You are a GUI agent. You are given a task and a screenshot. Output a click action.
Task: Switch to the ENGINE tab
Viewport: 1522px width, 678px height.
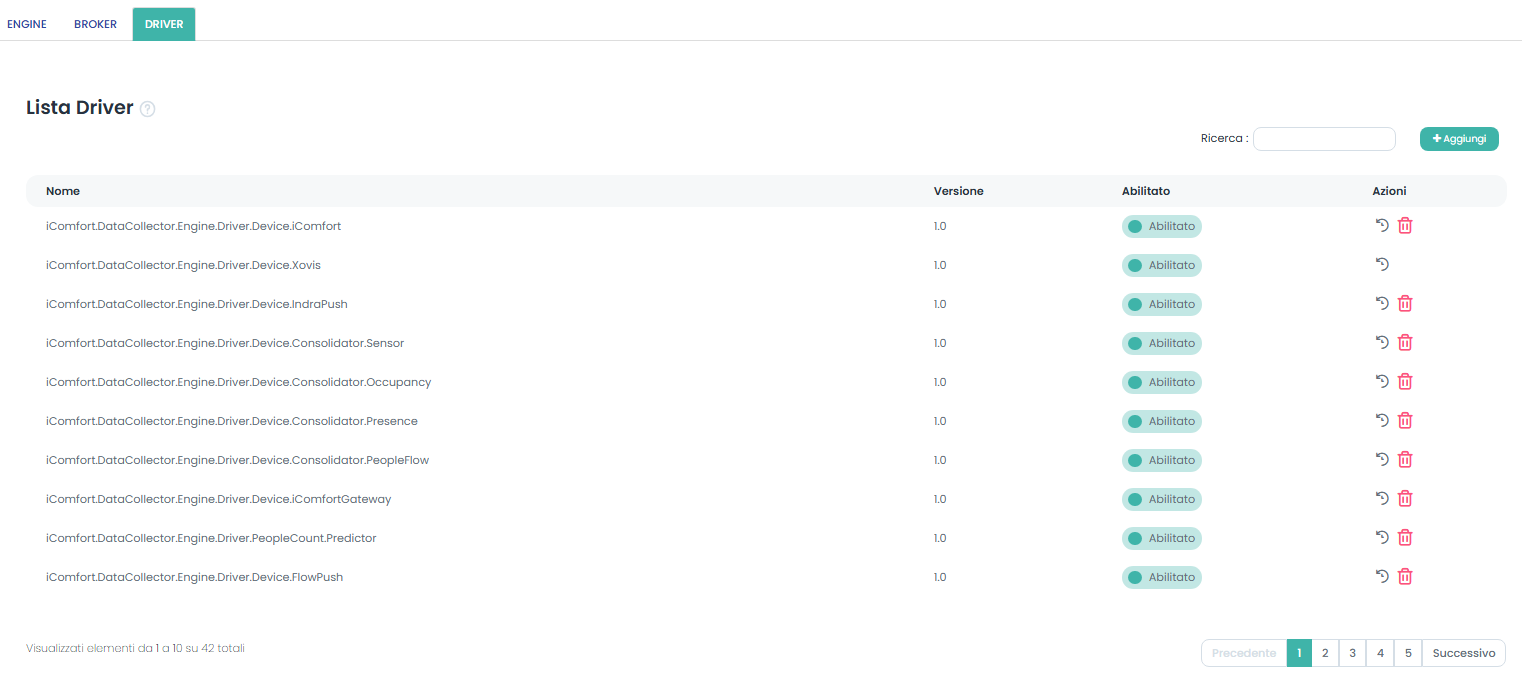click(x=27, y=24)
